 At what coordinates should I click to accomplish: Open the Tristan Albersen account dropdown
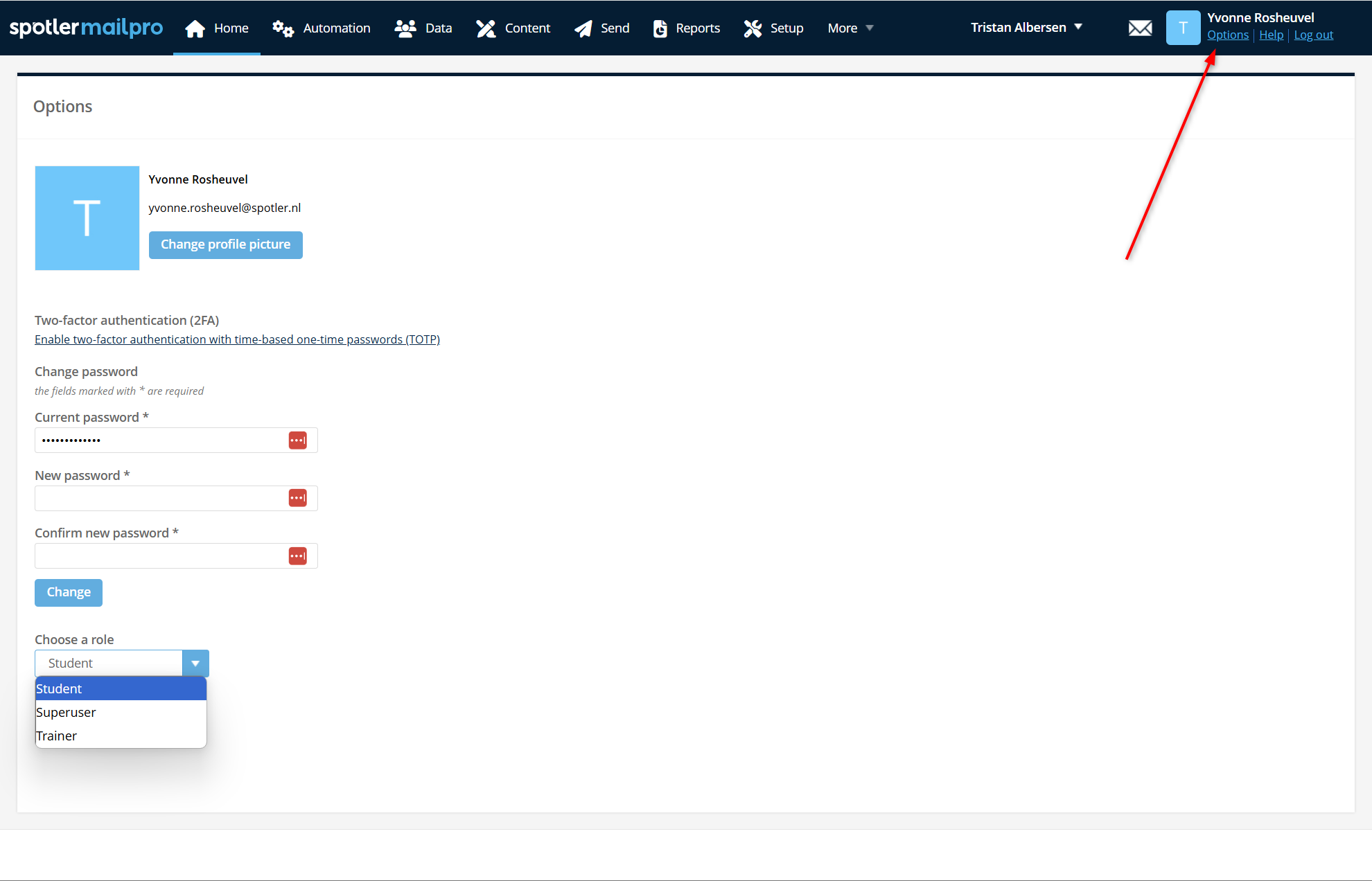1026,28
